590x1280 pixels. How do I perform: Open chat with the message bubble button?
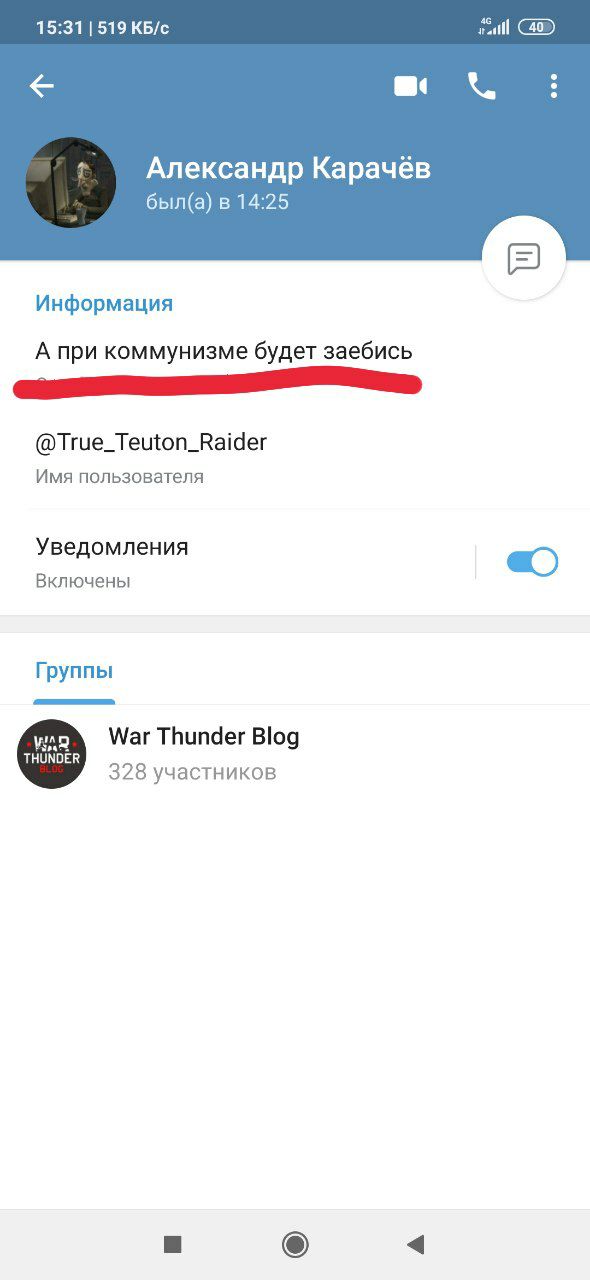(x=524, y=258)
